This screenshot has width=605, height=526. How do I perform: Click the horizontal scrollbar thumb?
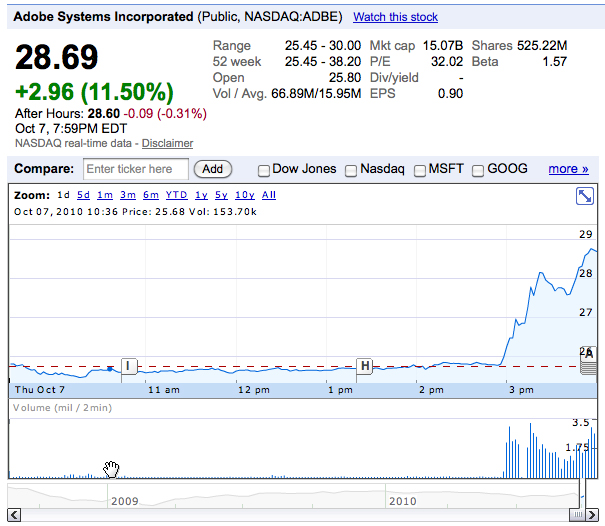(x=578, y=515)
